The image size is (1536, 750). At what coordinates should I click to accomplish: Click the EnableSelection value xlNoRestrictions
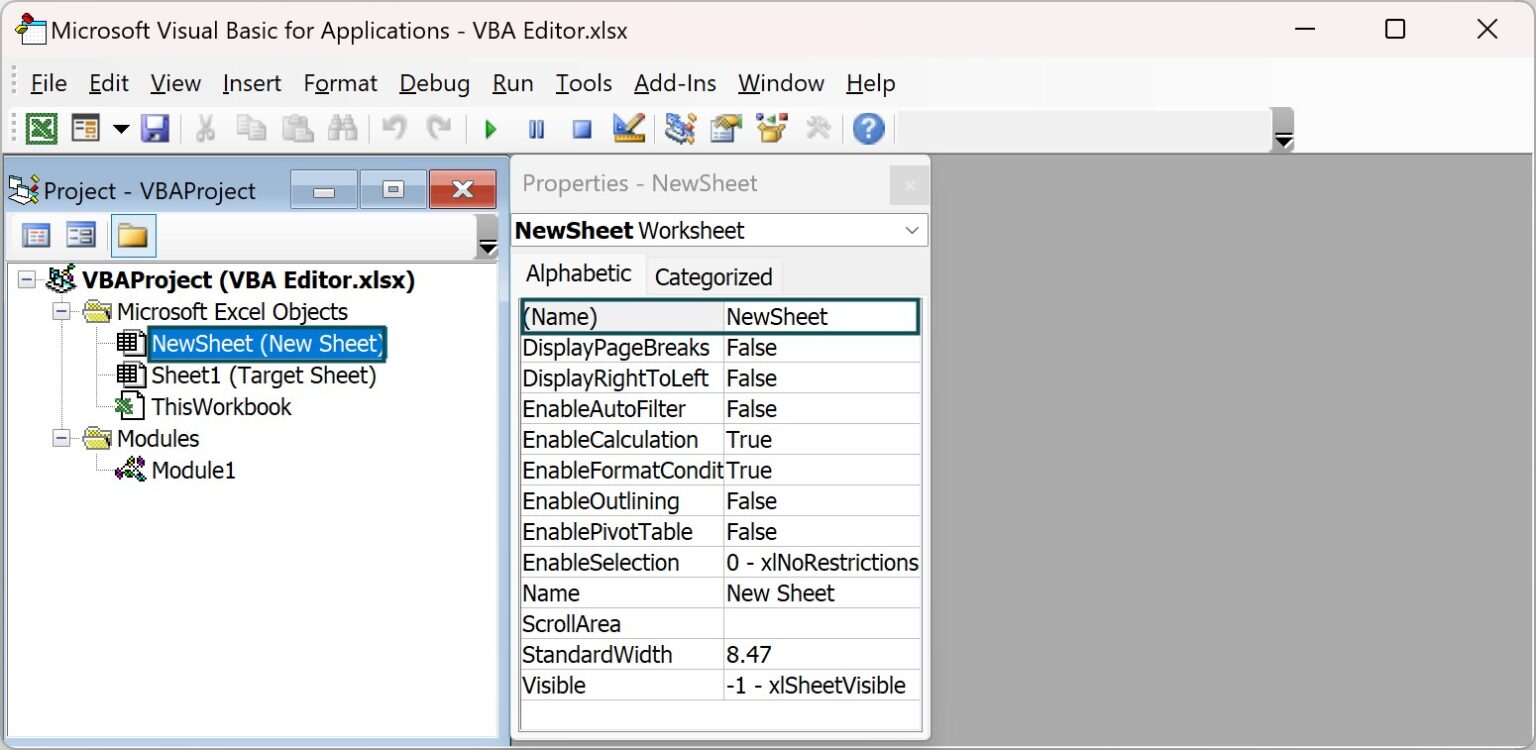(821, 563)
